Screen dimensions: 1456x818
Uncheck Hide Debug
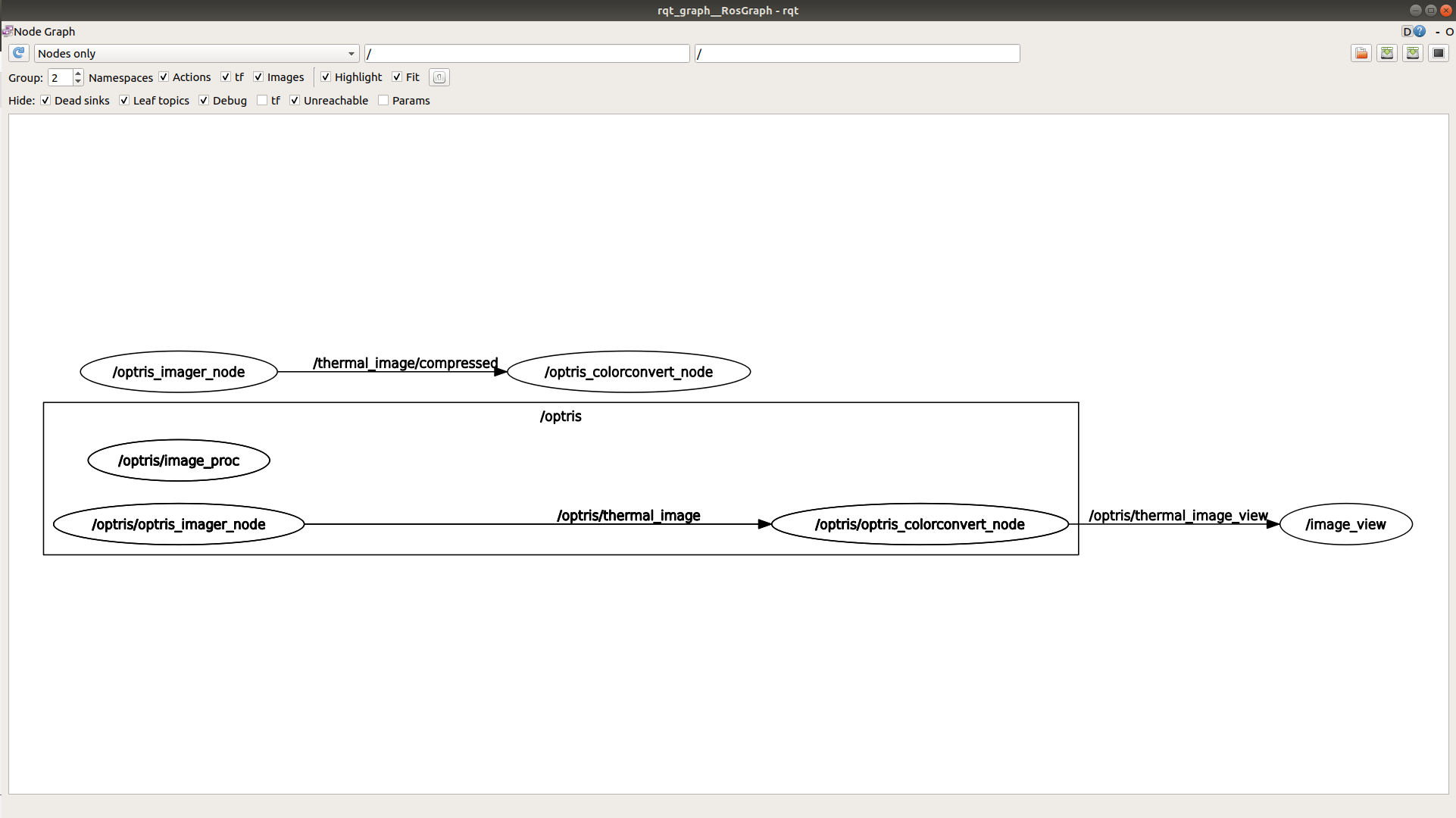pos(204,101)
